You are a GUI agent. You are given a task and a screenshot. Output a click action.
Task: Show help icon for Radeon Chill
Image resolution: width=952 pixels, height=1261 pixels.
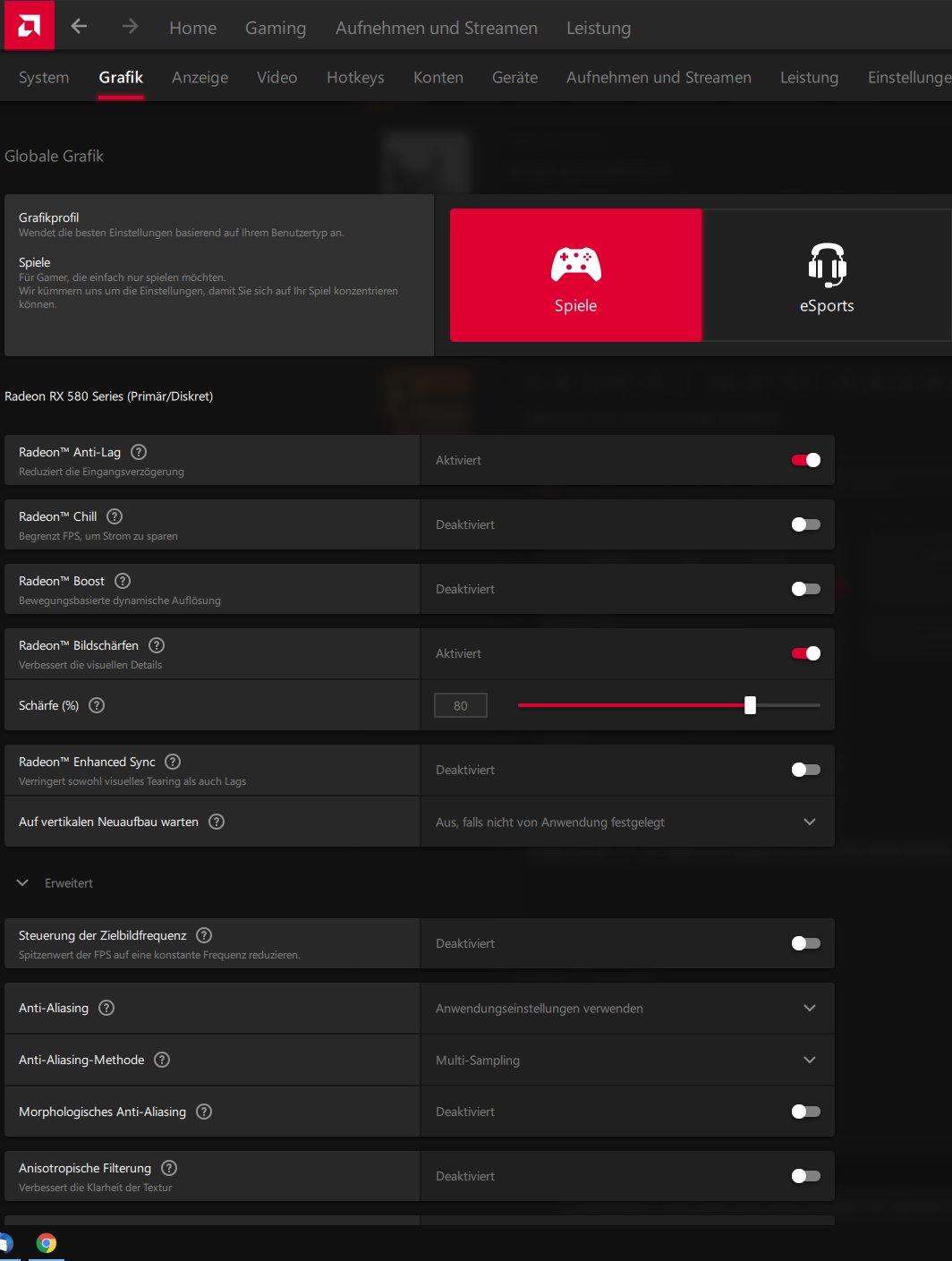pyautogui.click(x=115, y=516)
